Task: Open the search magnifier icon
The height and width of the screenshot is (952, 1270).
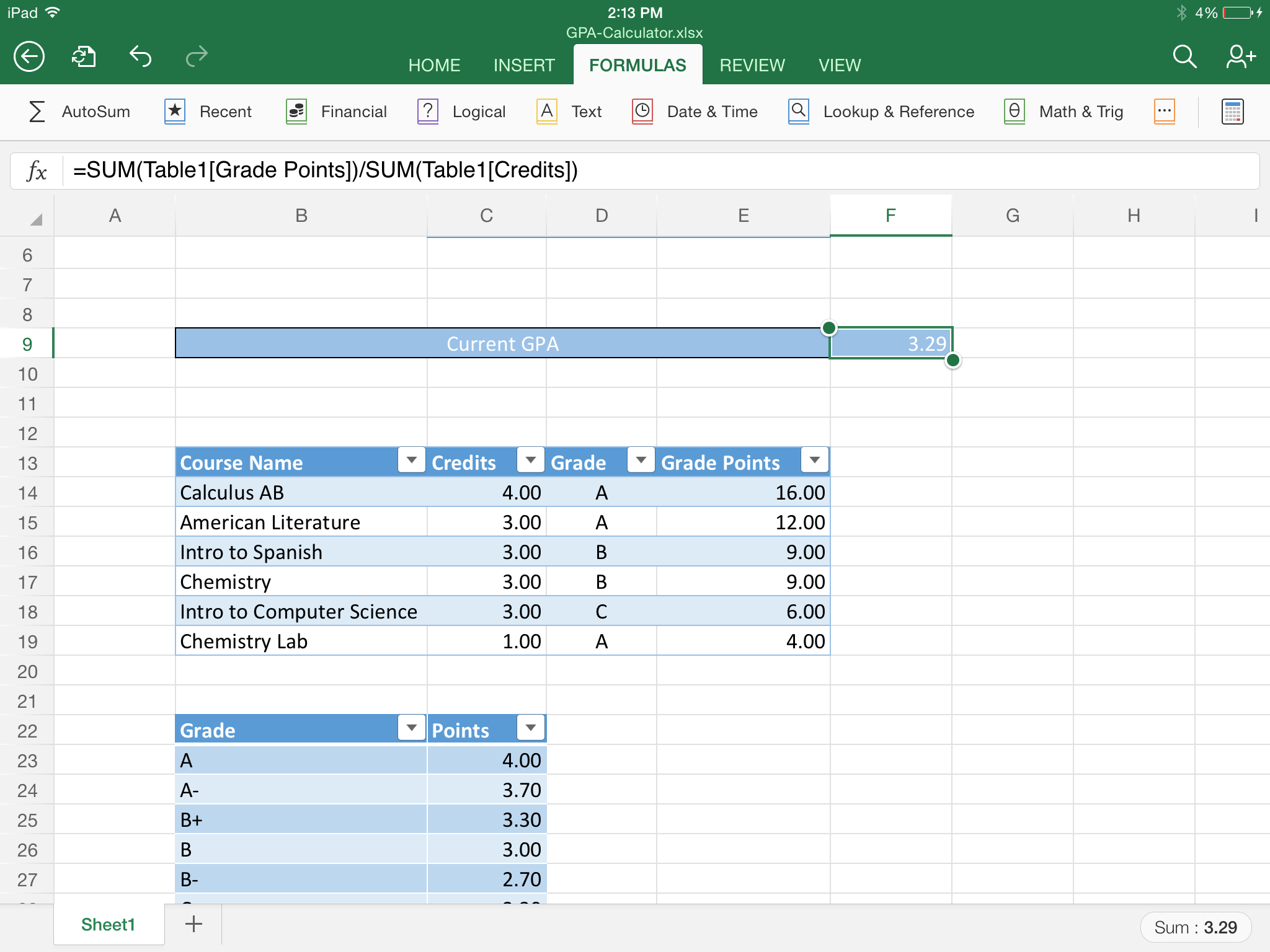Action: click(x=1184, y=57)
